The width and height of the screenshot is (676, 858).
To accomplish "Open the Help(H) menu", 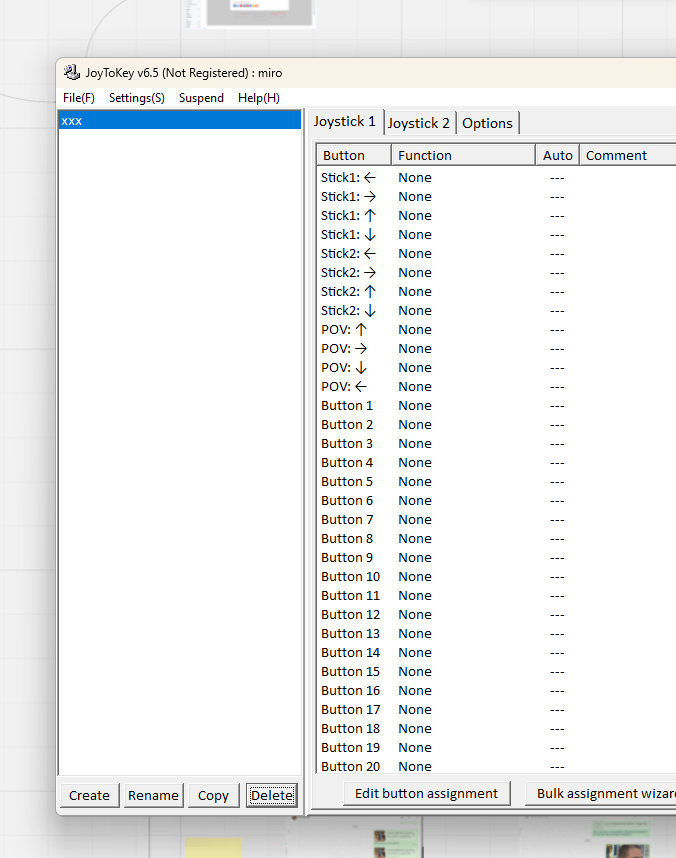I will click(259, 98).
